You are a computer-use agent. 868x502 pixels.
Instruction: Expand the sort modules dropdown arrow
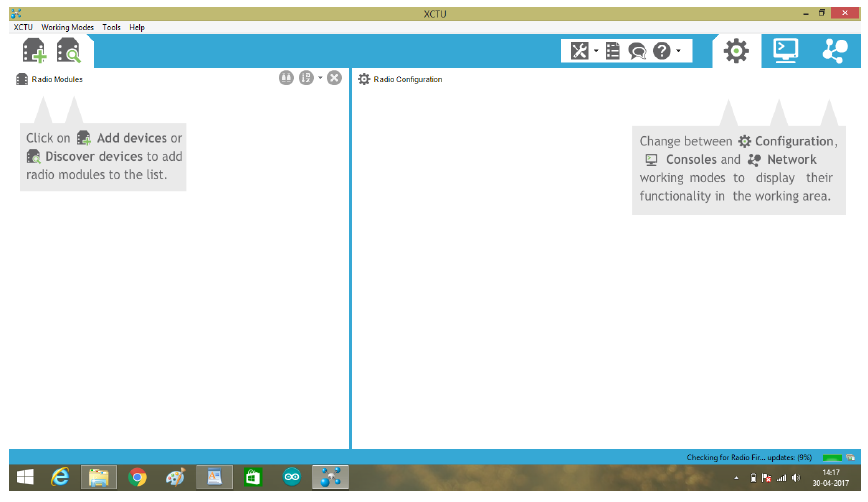[x=320, y=77]
